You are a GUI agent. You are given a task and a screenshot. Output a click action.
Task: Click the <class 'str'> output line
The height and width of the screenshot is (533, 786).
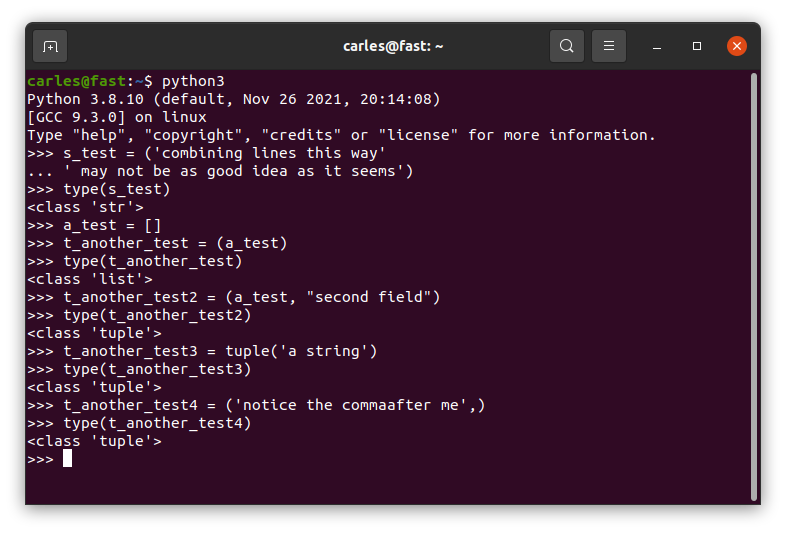click(x=86, y=207)
